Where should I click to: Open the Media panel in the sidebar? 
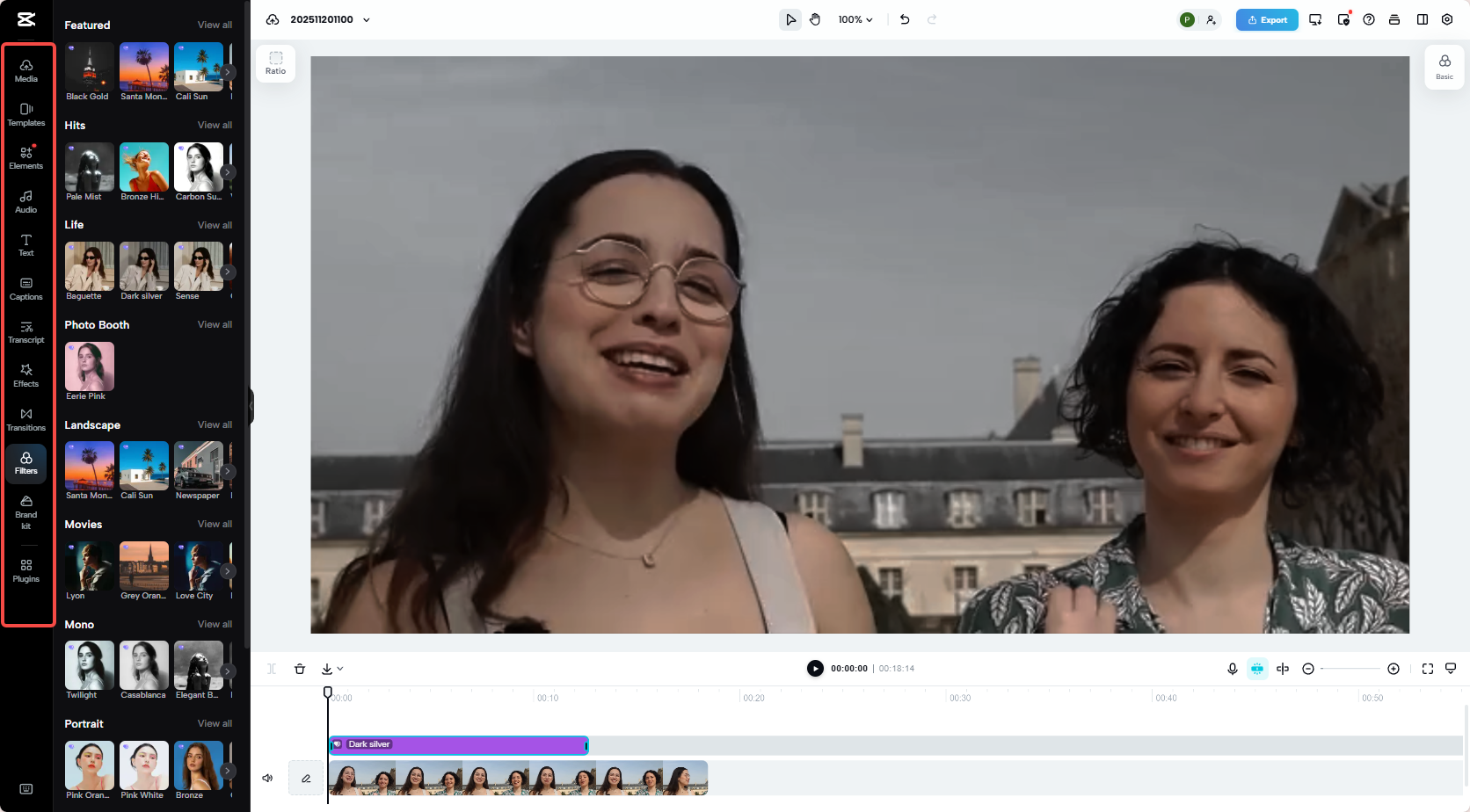(x=25, y=70)
